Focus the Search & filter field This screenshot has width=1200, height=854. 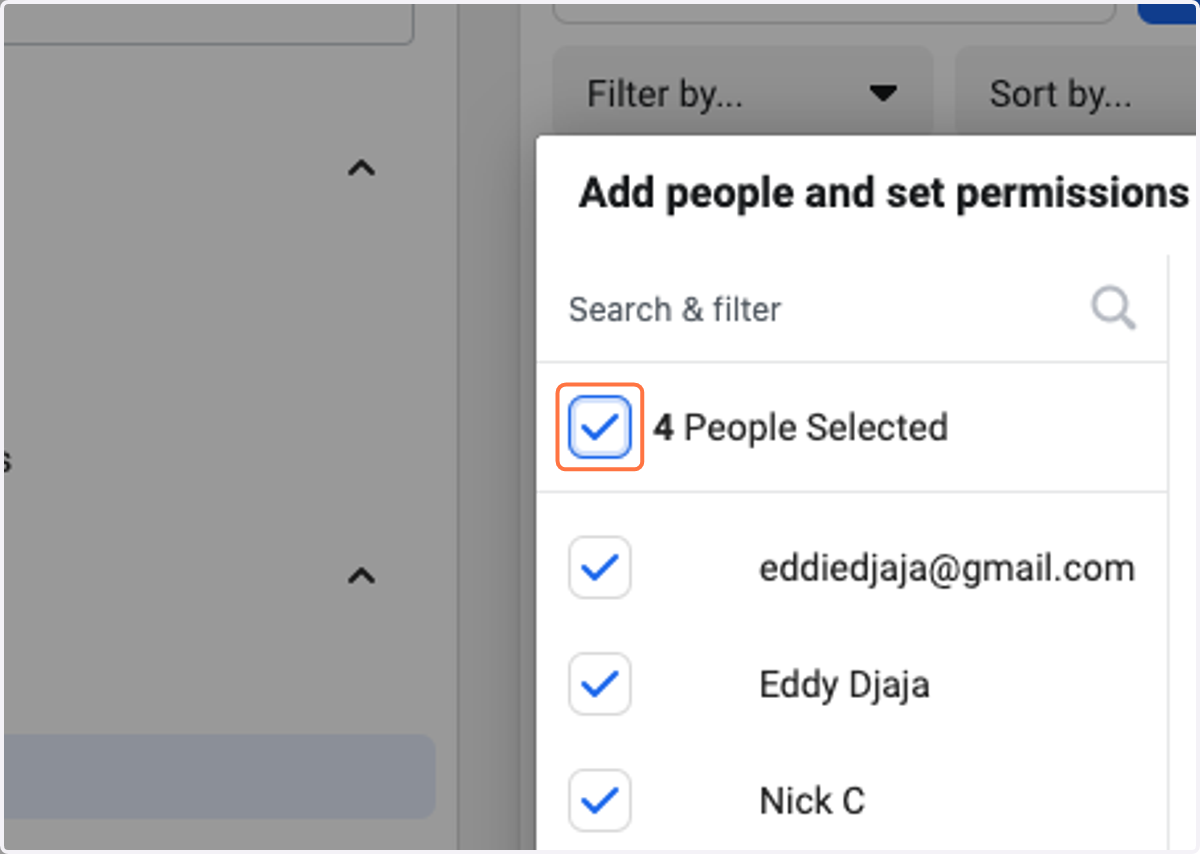point(852,309)
